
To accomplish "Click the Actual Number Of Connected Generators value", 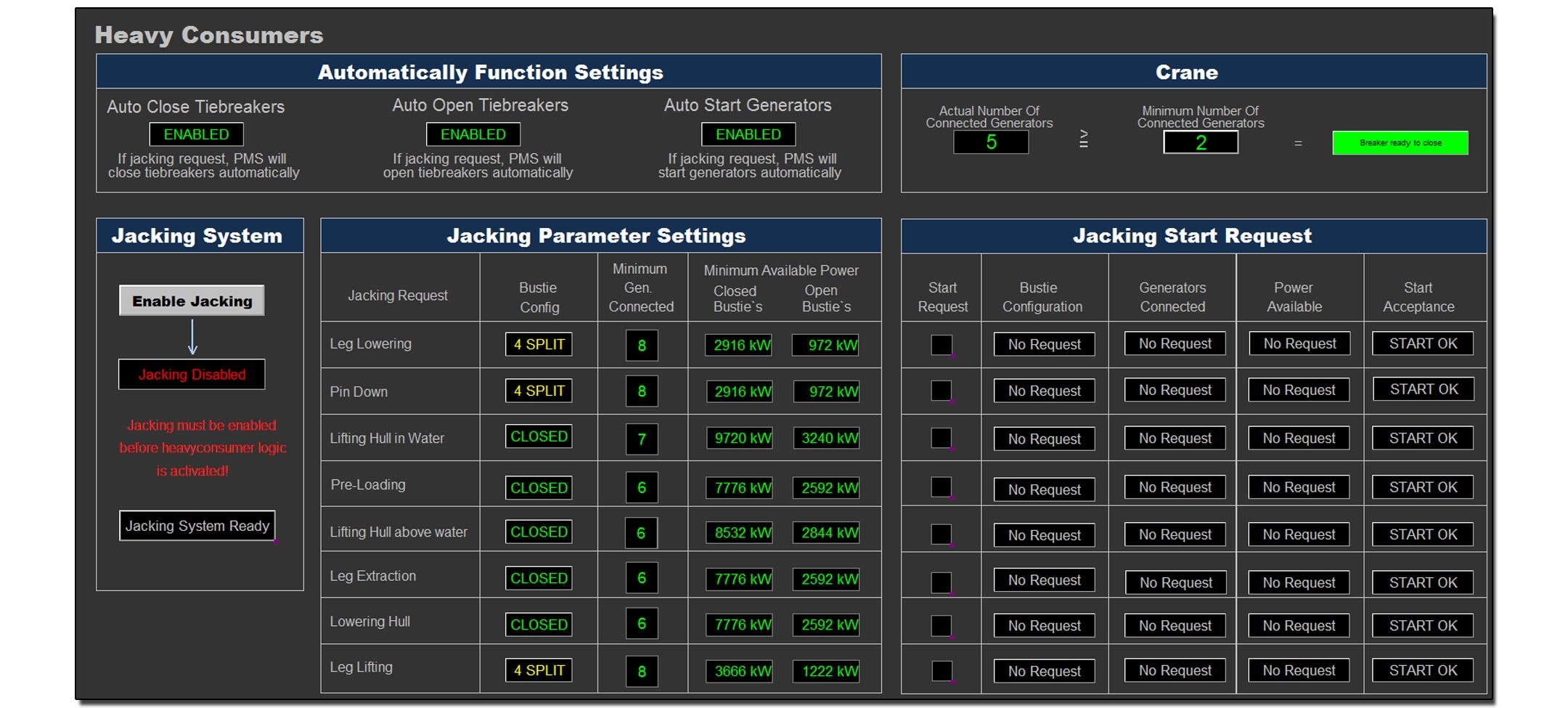I will 991,142.
